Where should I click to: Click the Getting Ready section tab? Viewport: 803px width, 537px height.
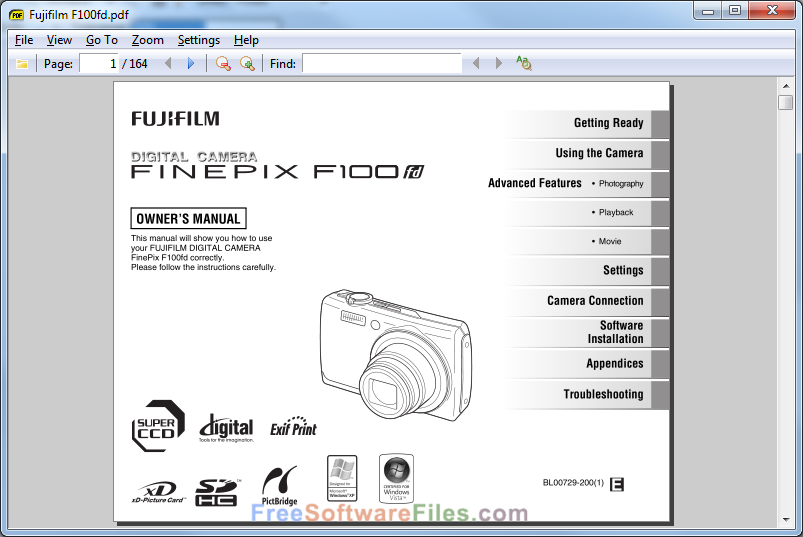[x=586, y=123]
